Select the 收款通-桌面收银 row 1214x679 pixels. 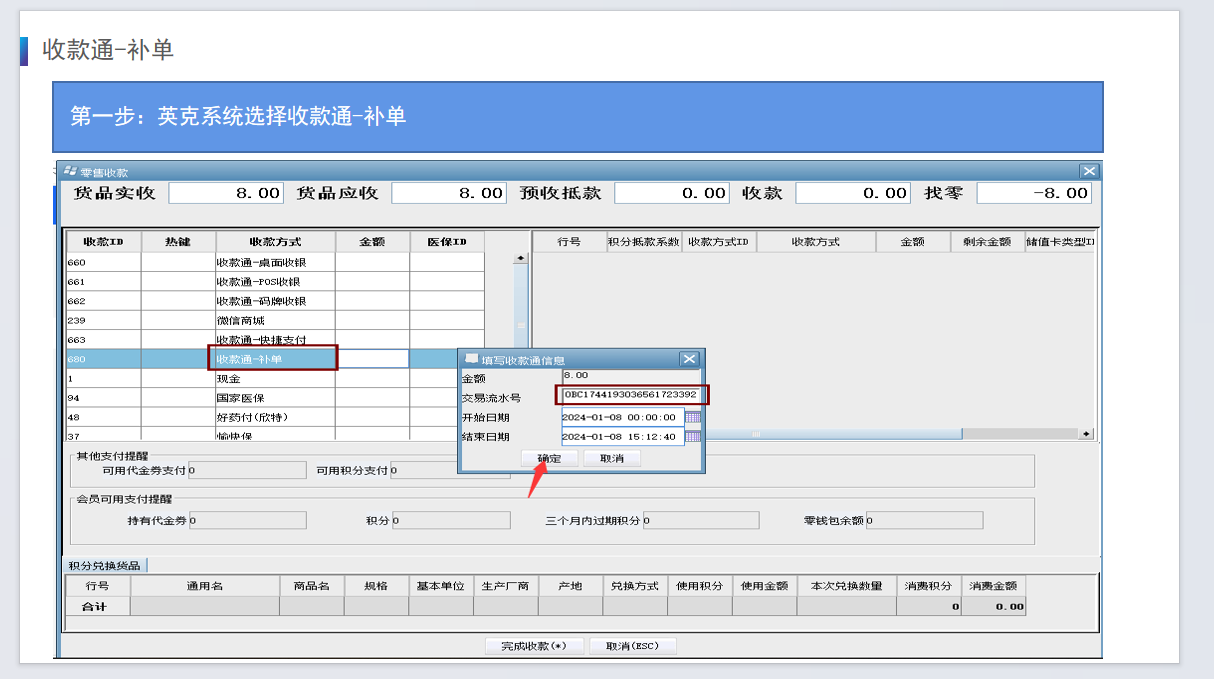(275, 262)
